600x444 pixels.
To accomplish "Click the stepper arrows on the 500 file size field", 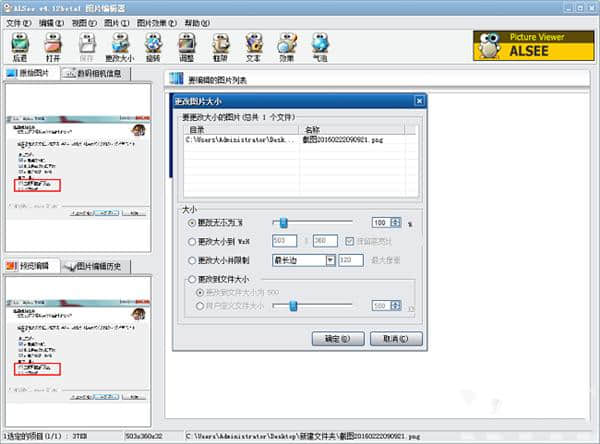I will [x=396, y=305].
